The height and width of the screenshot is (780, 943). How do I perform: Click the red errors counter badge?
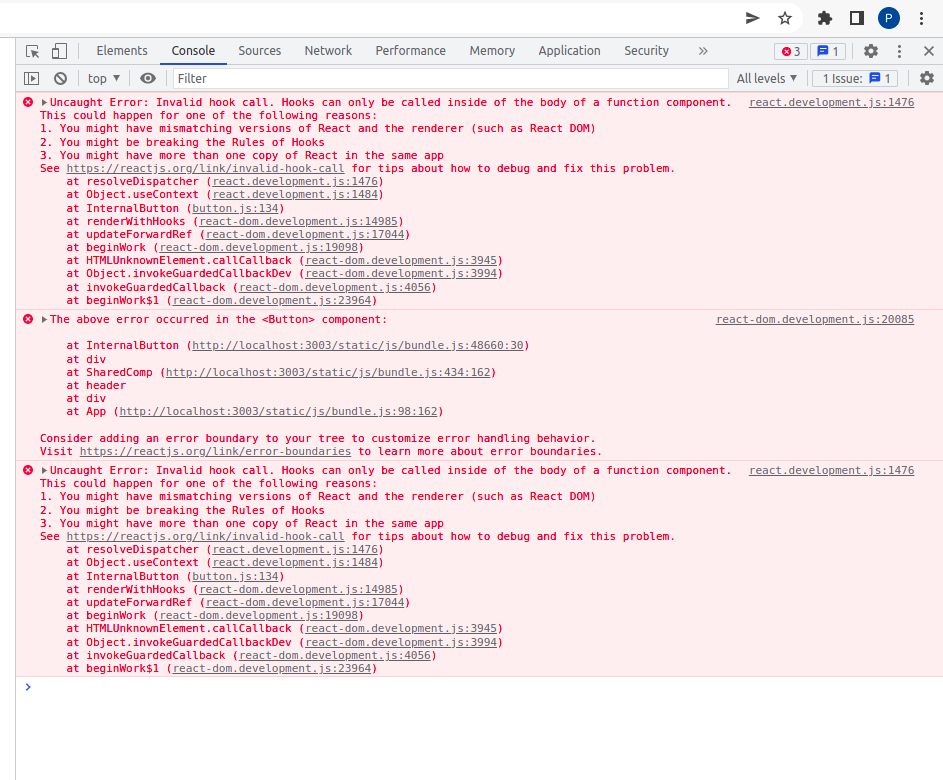(790, 51)
